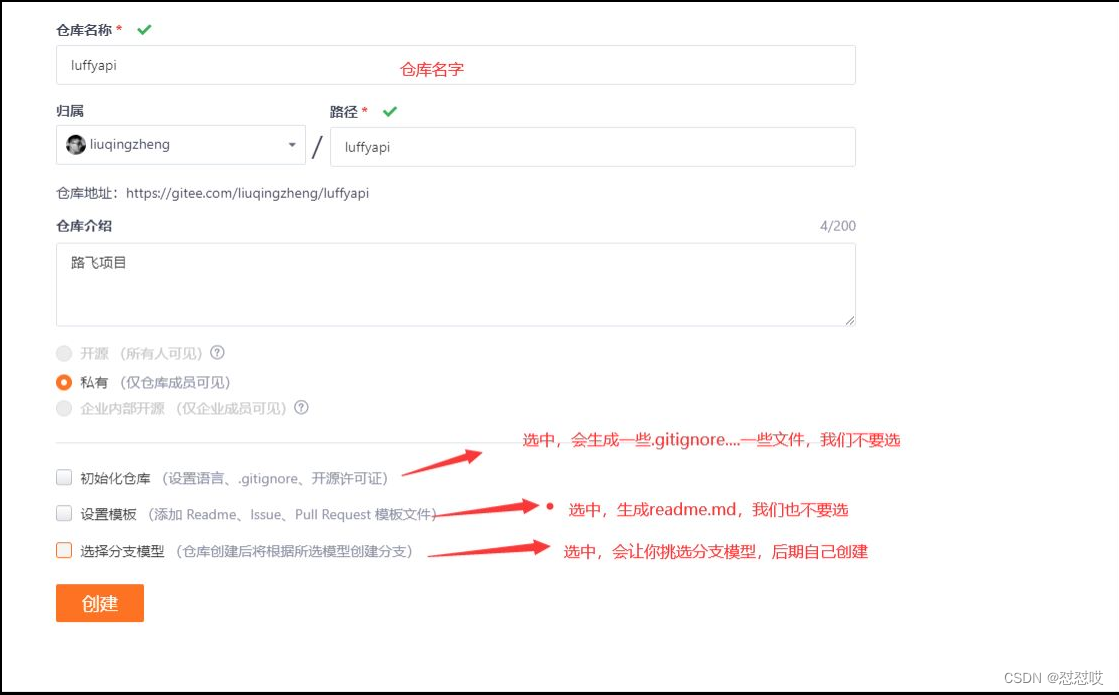Click the 仓库名称 input field containing luffyapi

coord(455,65)
